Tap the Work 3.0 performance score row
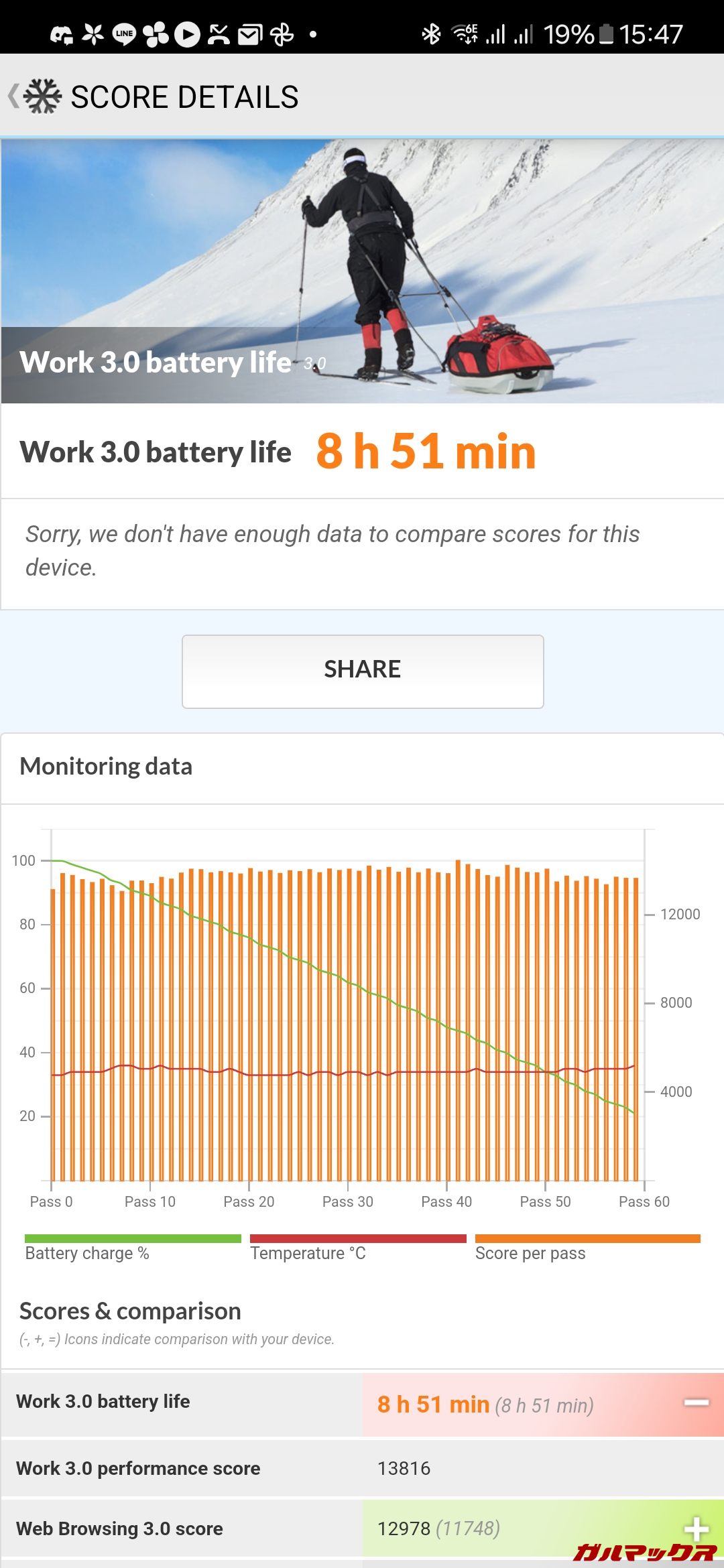This screenshot has width=724, height=1568. click(x=362, y=1468)
